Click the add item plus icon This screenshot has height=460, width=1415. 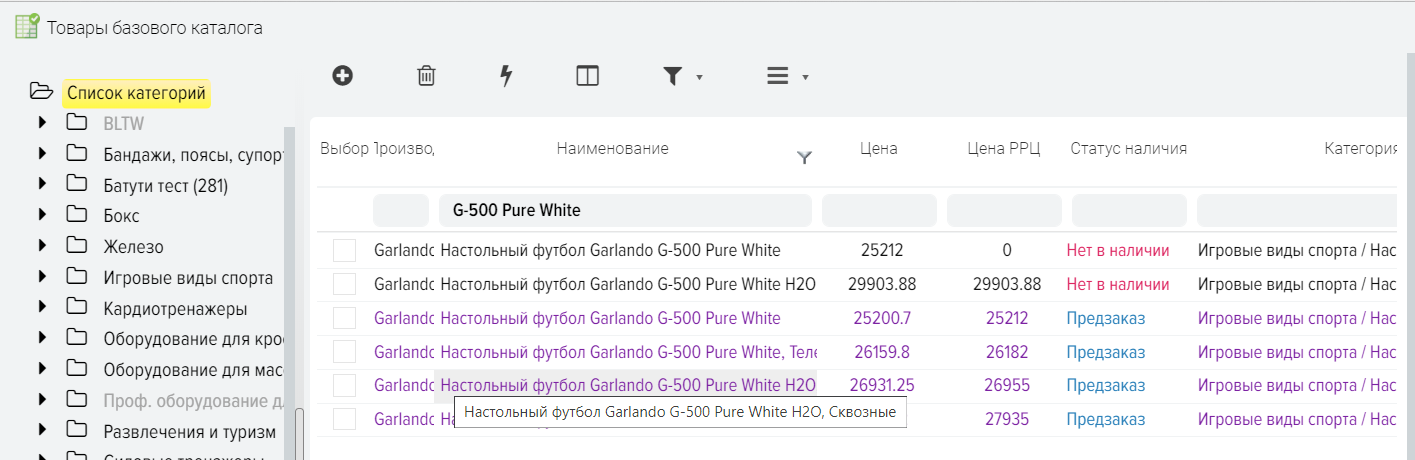pyautogui.click(x=343, y=75)
